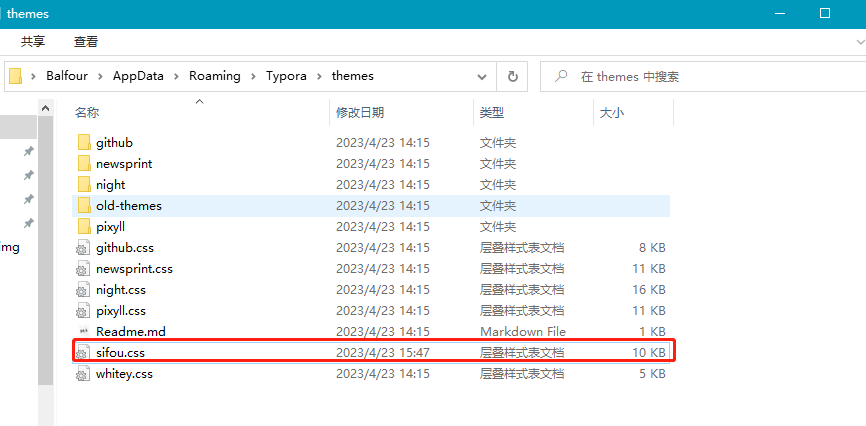
Task: Click Markdown File type of Readme.md
Action: pyautogui.click(x=523, y=332)
